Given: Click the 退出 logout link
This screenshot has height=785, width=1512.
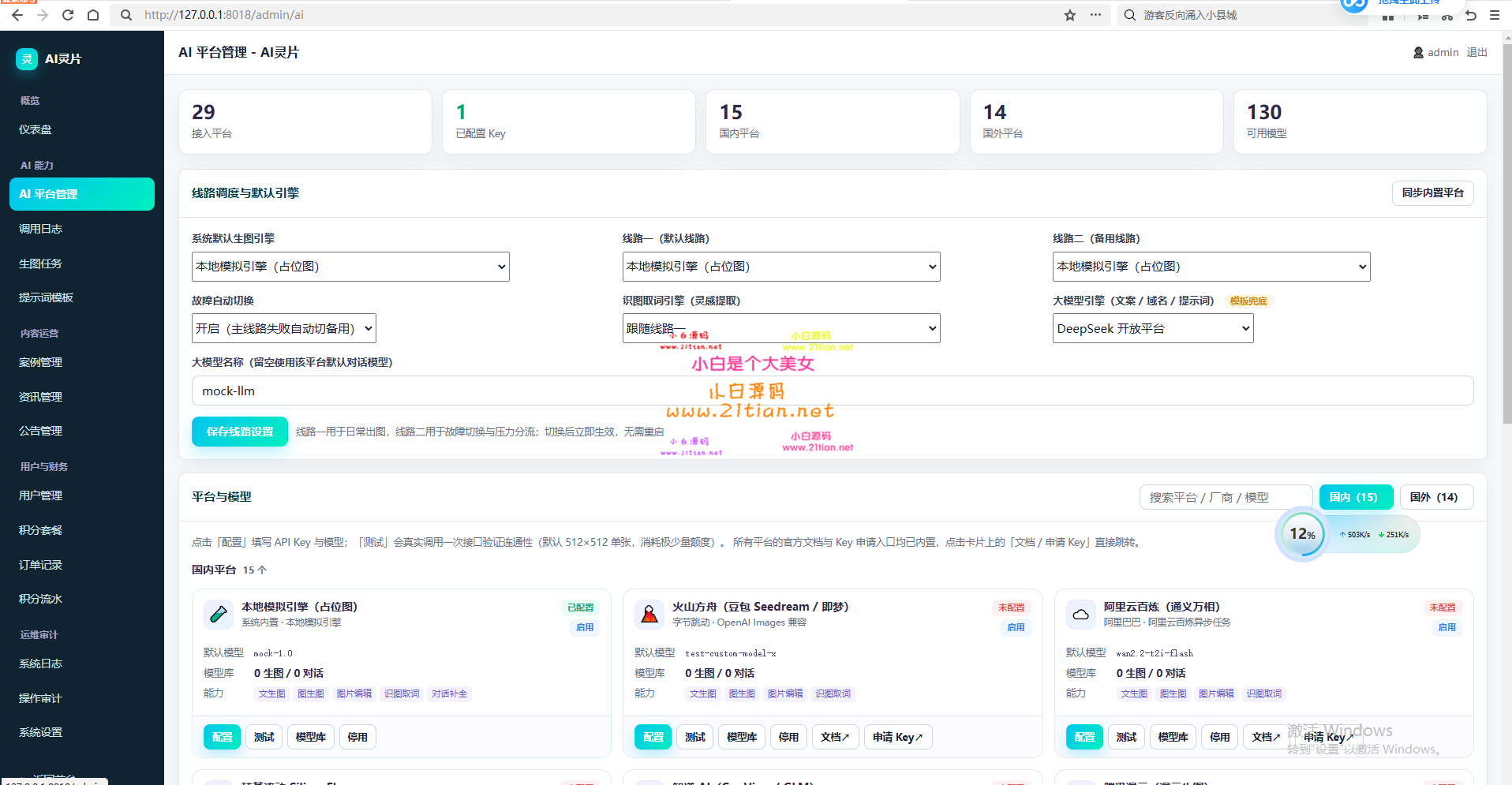Looking at the screenshot, I should pos(1476,53).
